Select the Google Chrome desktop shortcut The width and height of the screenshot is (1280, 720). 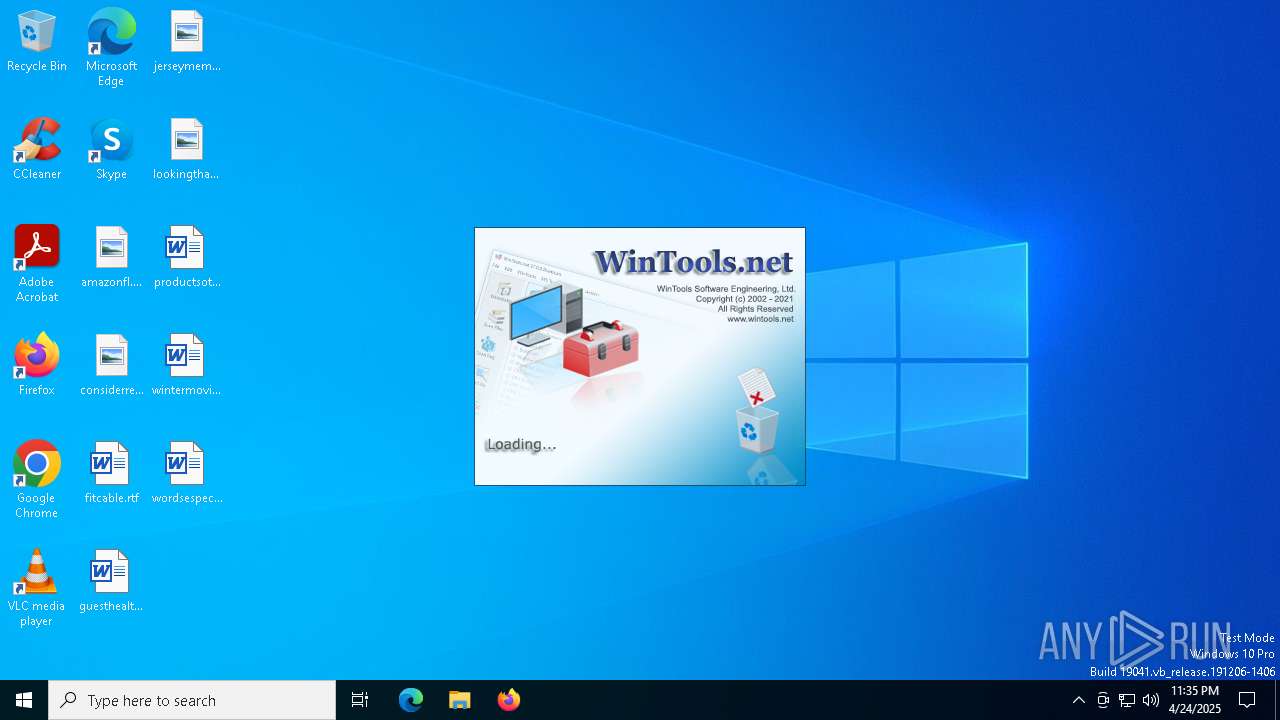[37, 480]
